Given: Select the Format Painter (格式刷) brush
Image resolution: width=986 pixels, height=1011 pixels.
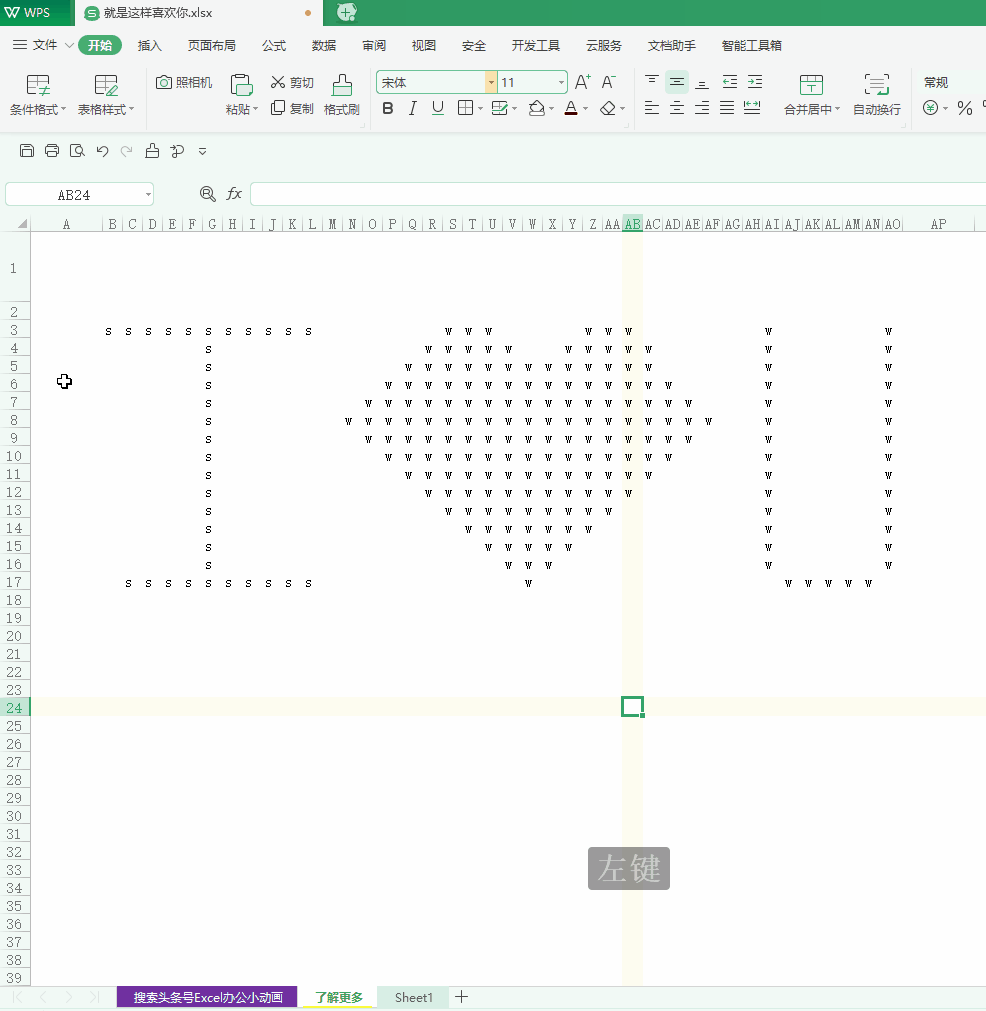Looking at the screenshot, I should click(342, 85).
